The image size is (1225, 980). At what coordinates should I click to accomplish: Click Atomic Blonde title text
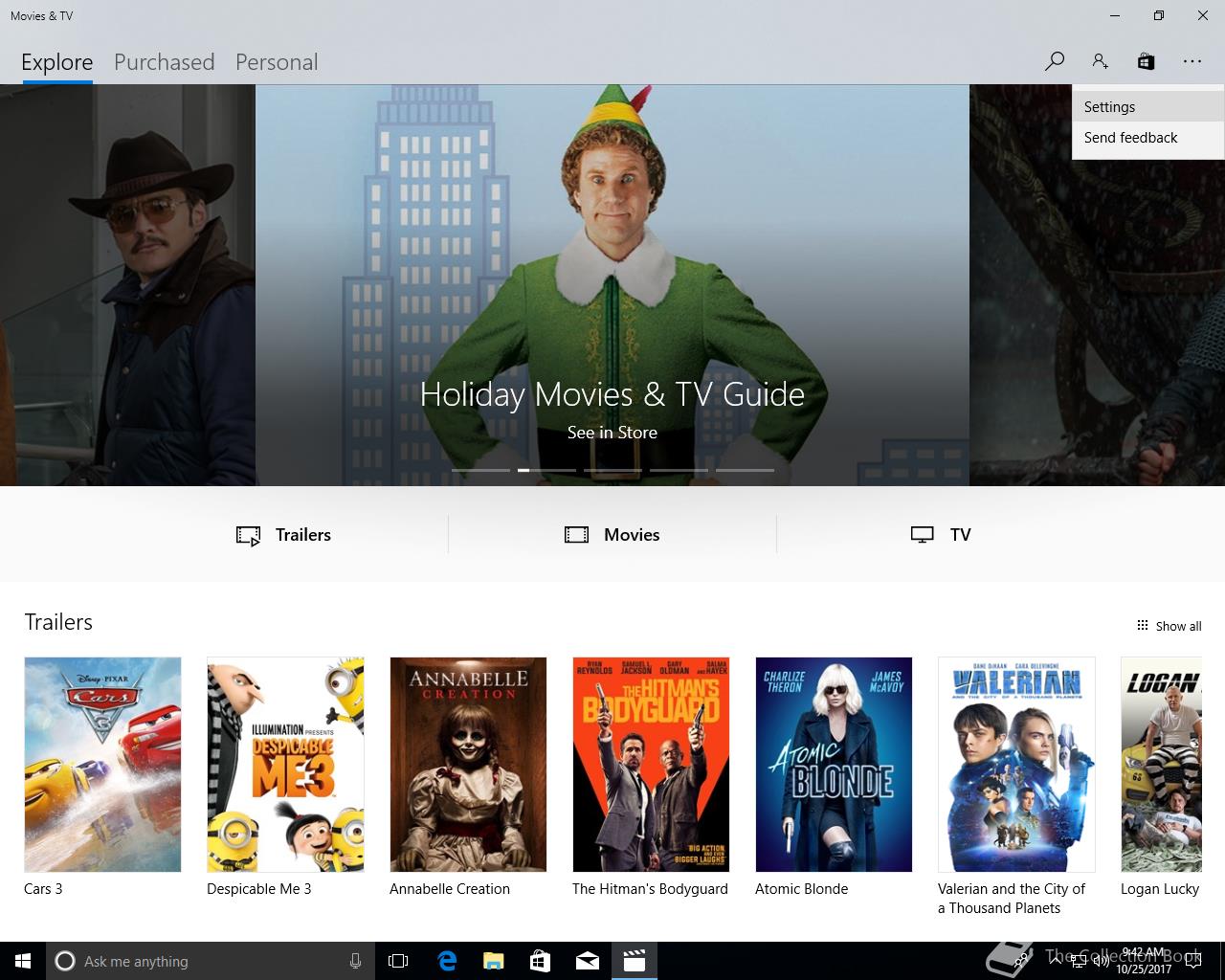click(802, 889)
